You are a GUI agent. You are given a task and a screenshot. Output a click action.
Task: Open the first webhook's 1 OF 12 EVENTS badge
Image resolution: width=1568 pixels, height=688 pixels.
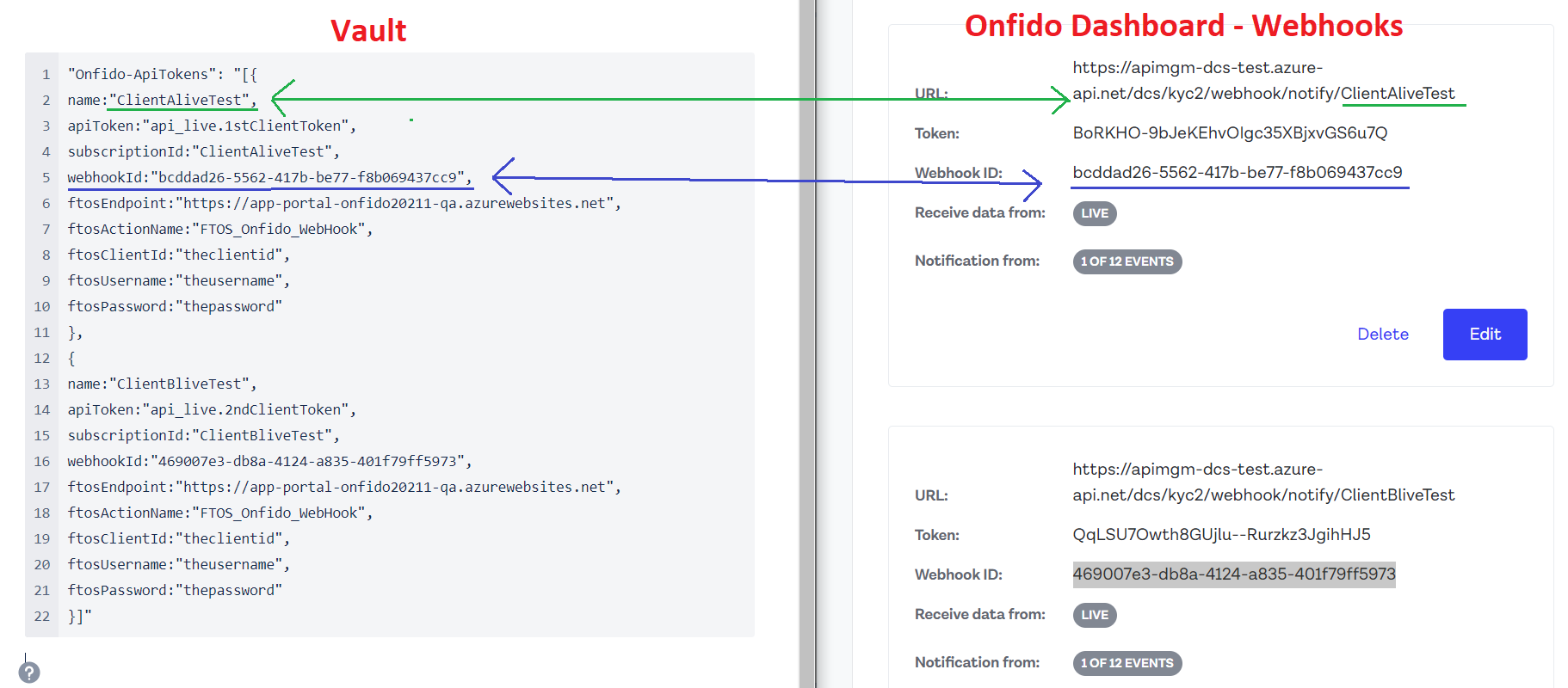coord(1127,261)
